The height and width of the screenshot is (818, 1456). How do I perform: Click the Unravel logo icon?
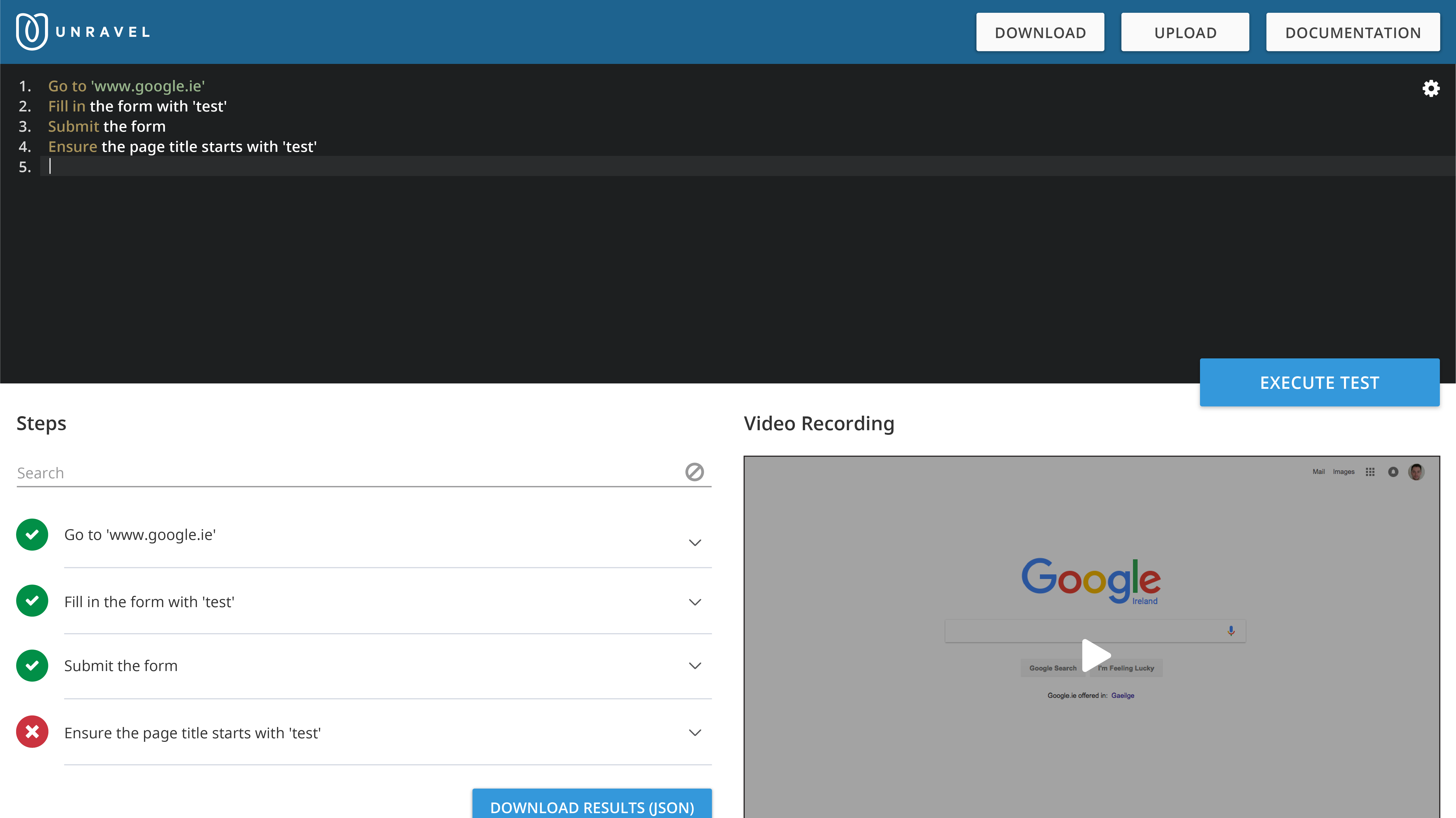pos(32,32)
